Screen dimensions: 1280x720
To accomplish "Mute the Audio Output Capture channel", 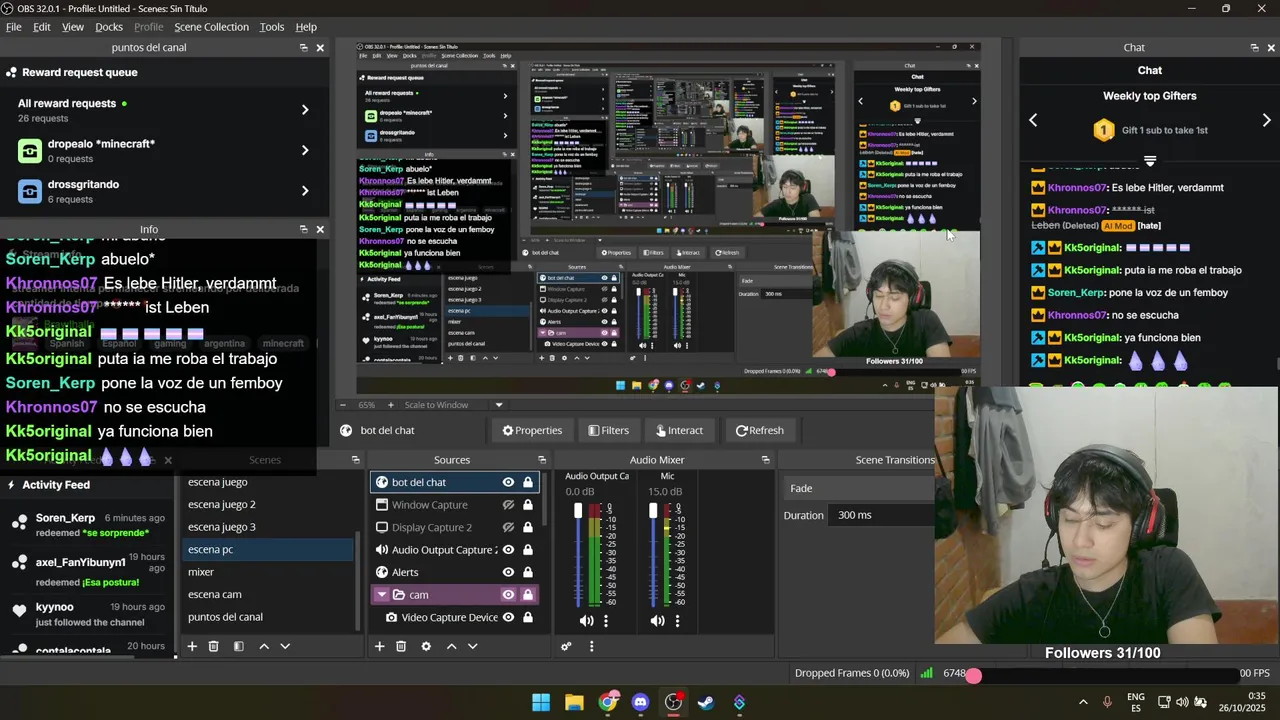I will [x=586, y=620].
